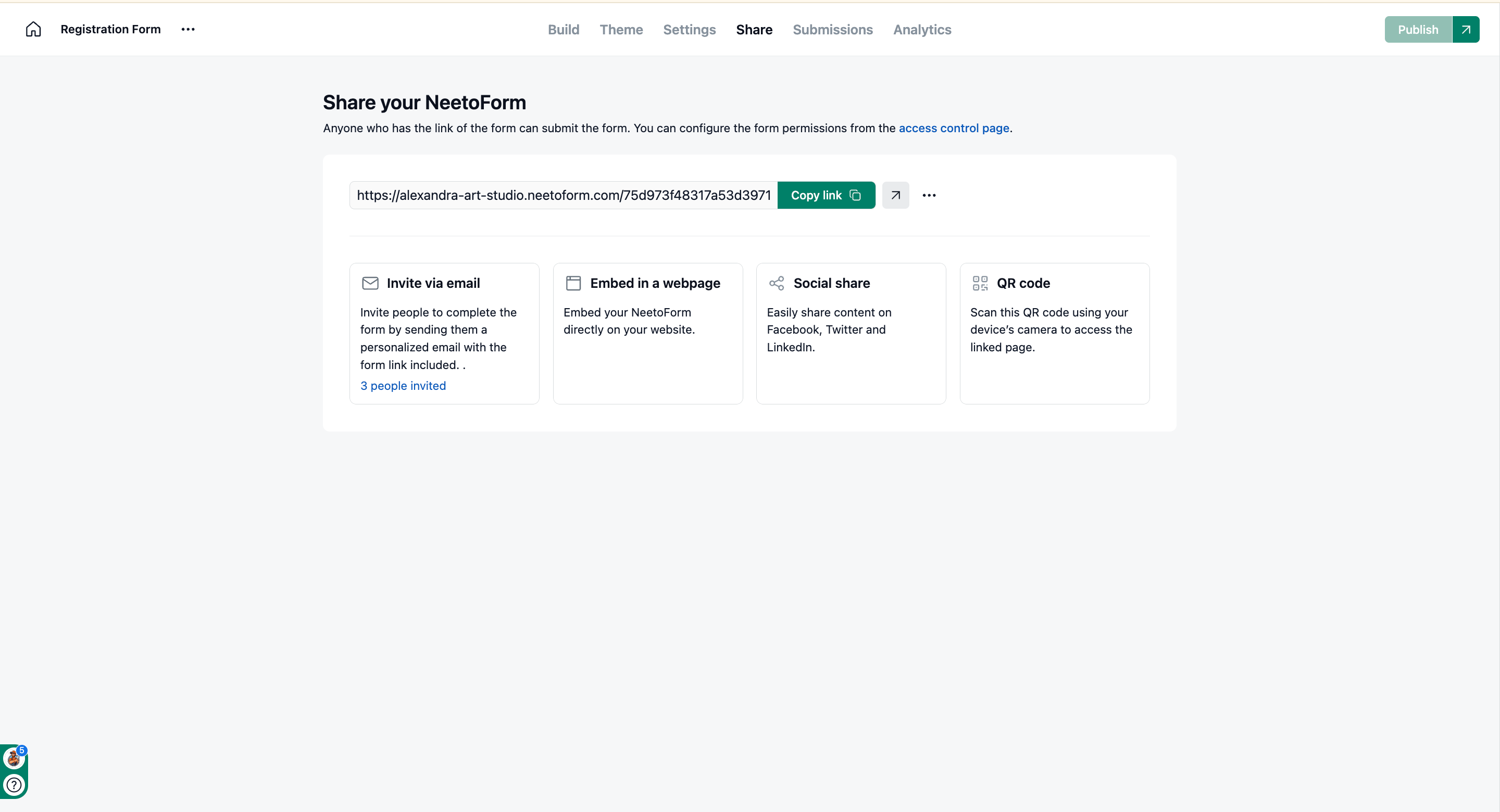Open the 3 people invited link
Viewport: 1500px width, 812px height.
(403, 385)
